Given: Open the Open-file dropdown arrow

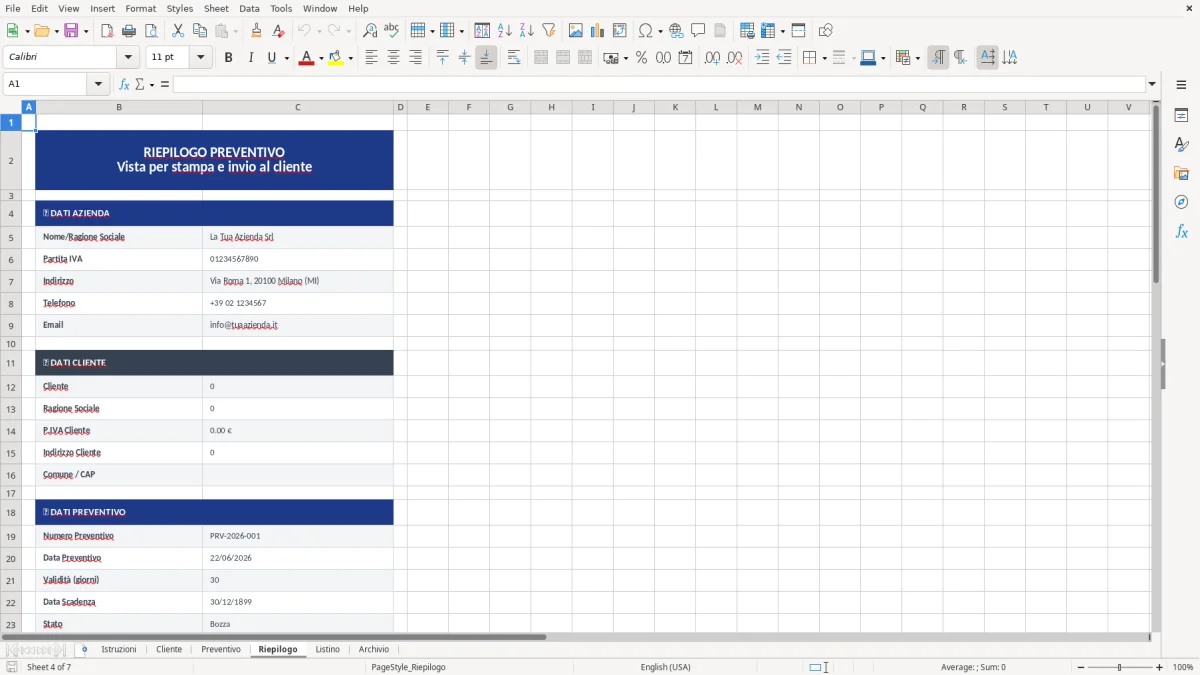Looking at the screenshot, I should [55, 31].
